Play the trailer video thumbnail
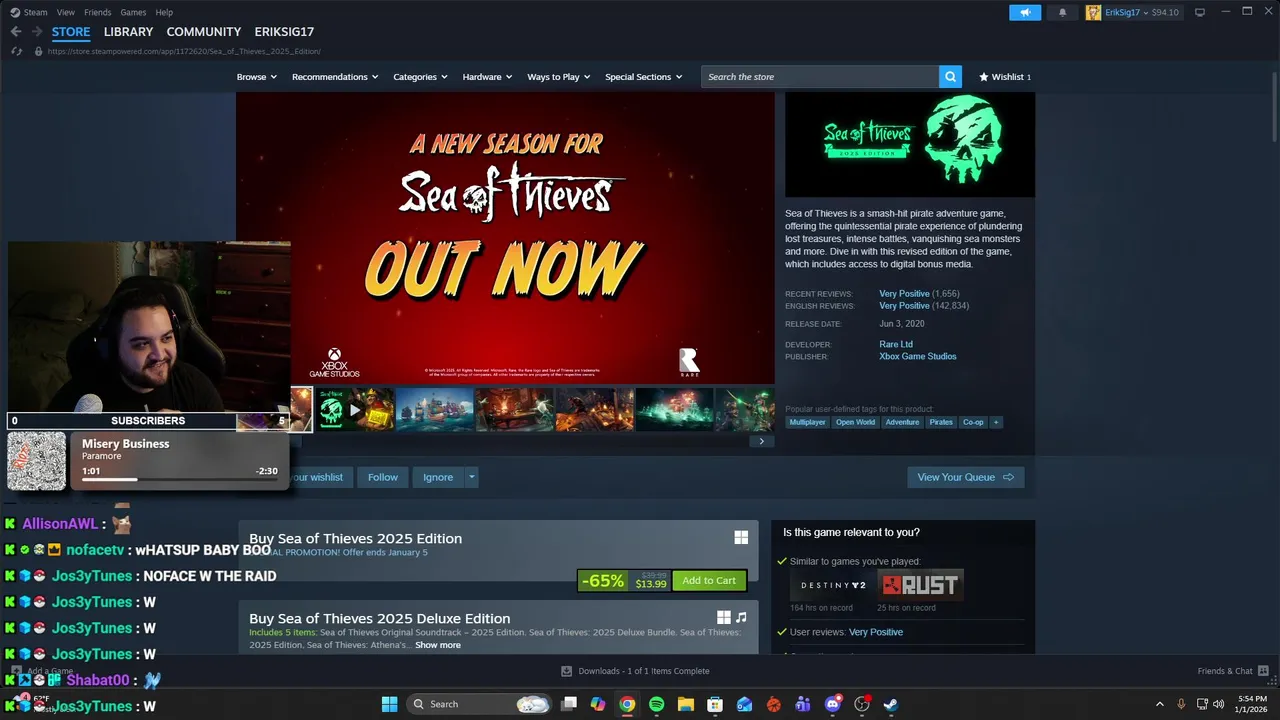The width and height of the screenshot is (1280, 720). click(x=355, y=410)
